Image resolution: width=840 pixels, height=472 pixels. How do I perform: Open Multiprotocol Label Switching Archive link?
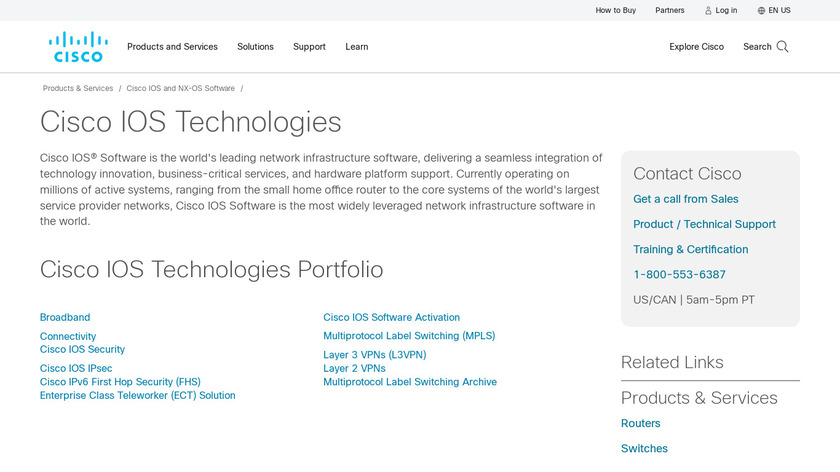(410, 382)
